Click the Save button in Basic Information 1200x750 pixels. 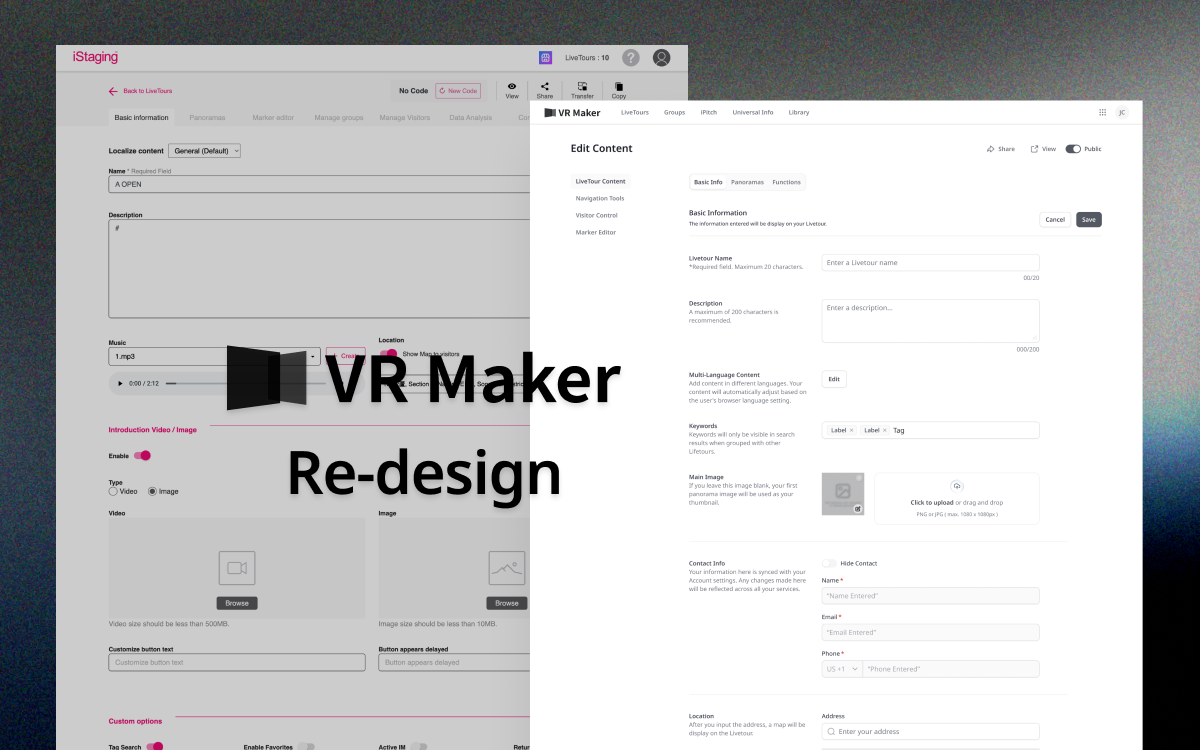click(x=1088, y=219)
